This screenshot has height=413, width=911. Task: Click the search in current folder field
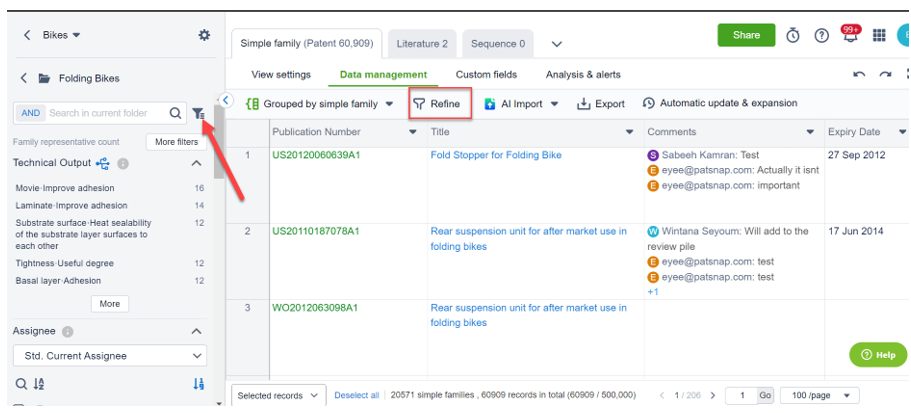[x=105, y=114]
